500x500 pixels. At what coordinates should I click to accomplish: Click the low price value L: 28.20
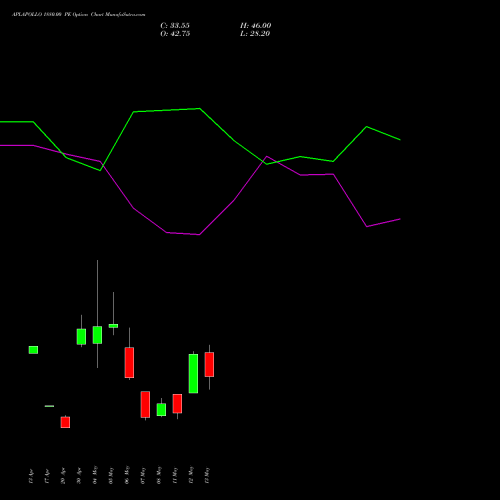[x=255, y=34]
